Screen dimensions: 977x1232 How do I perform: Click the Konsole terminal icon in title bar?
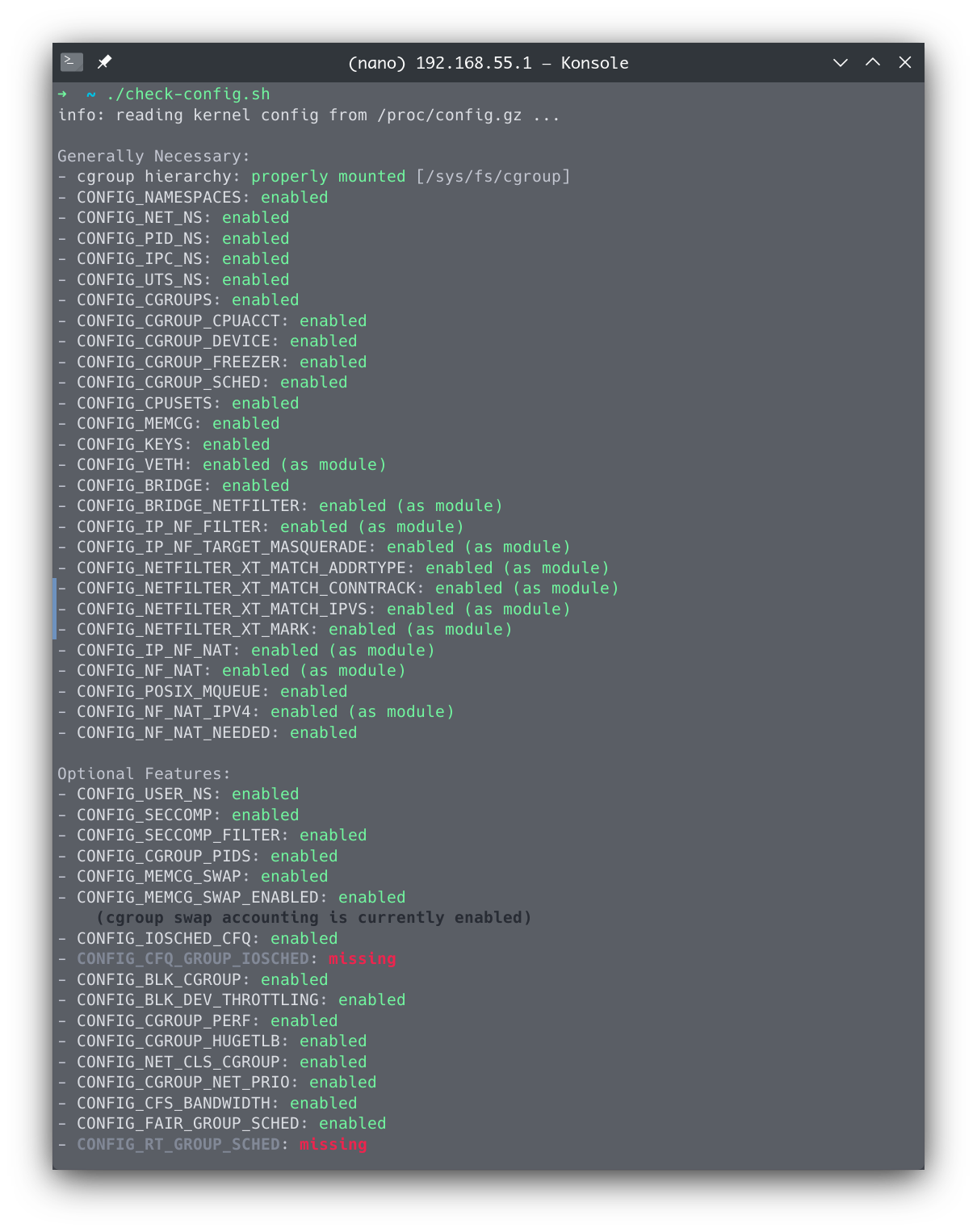(x=72, y=62)
